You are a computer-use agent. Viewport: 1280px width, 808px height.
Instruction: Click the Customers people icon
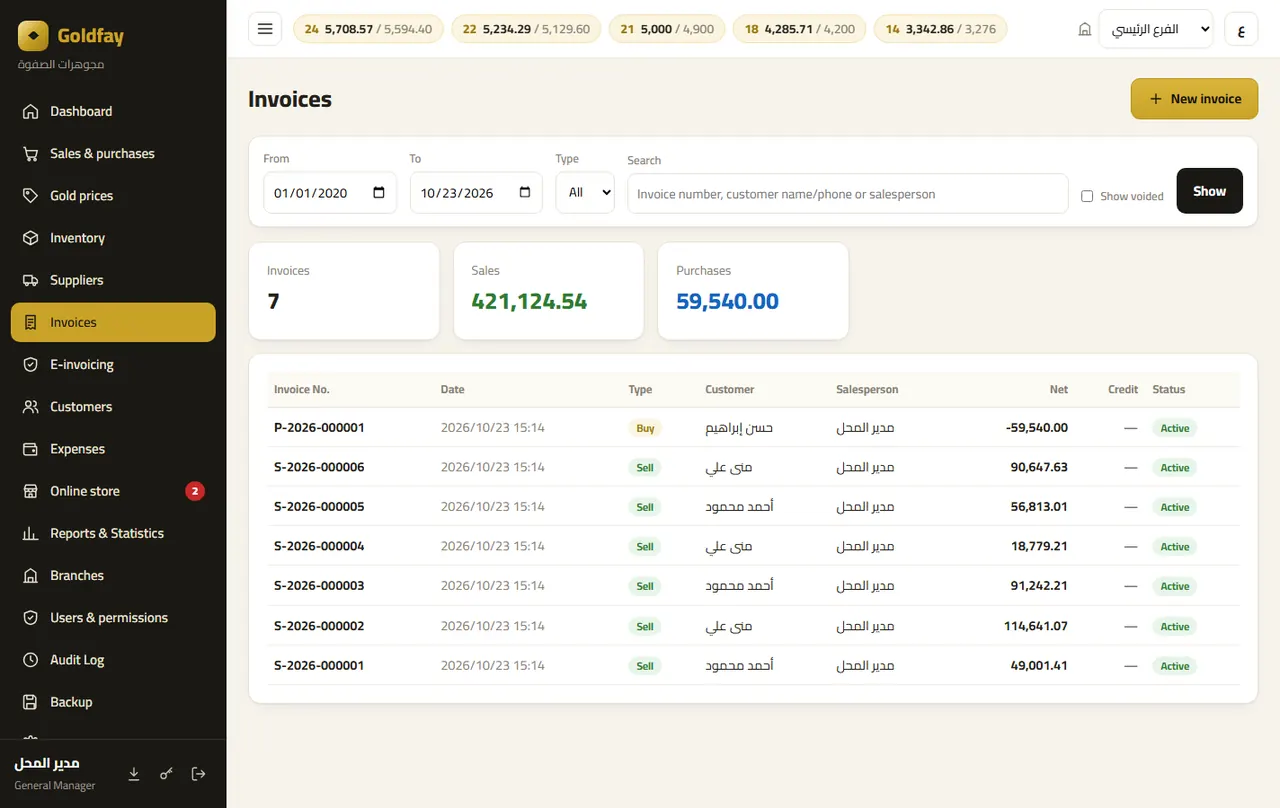31,406
